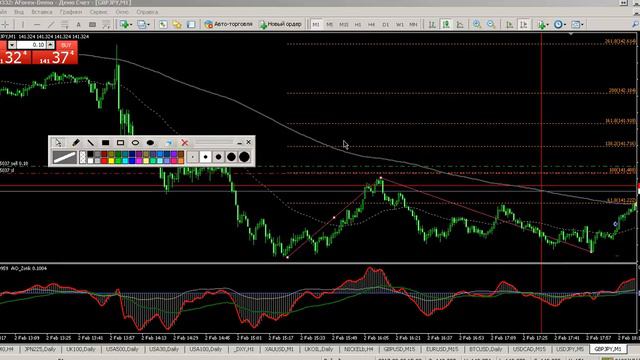Open the indicators list dropdown

coord(543,24)
